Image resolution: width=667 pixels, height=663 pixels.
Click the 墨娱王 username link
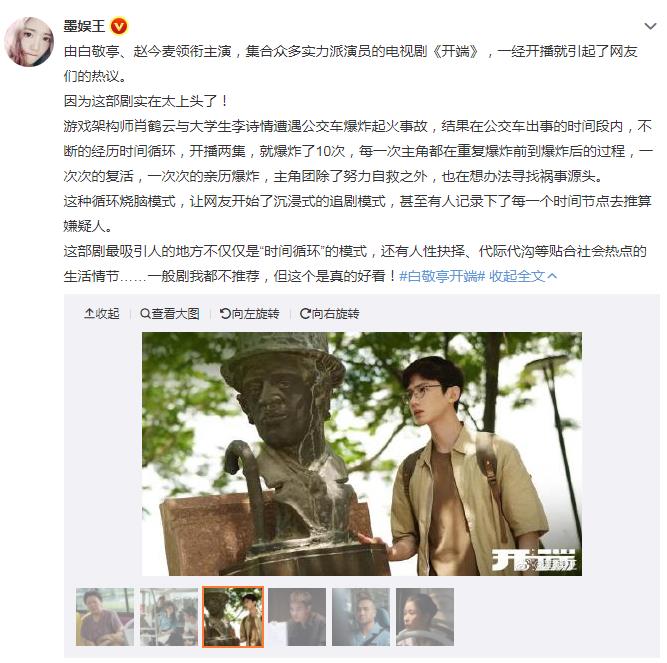pyautogui.click(x=84, y=26)
